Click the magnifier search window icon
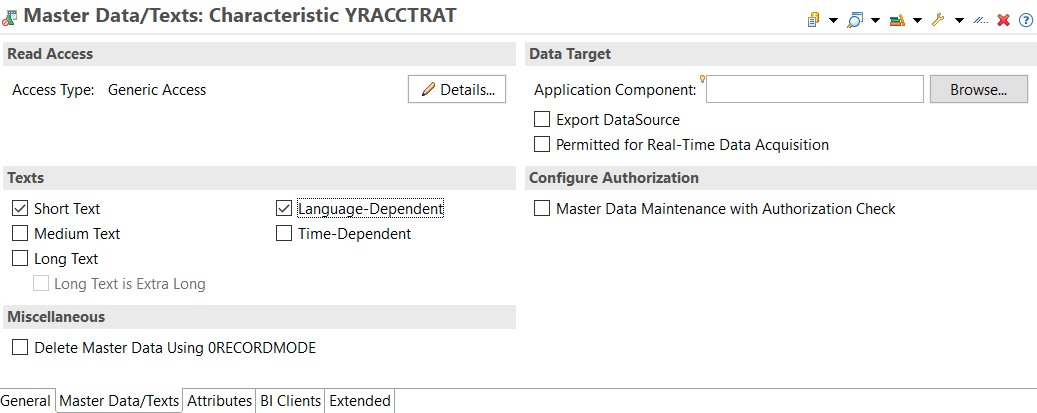 coord(856,19)
